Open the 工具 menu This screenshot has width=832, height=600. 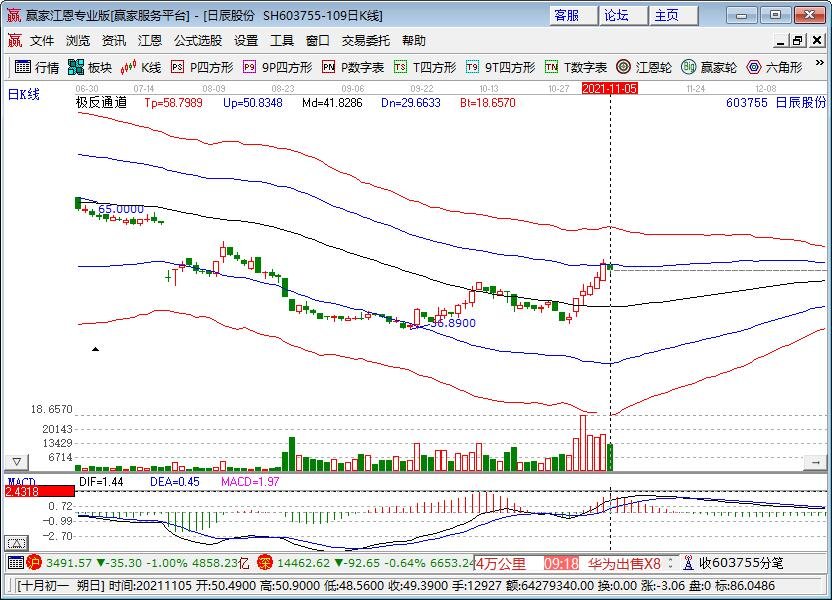click(282, 41)
